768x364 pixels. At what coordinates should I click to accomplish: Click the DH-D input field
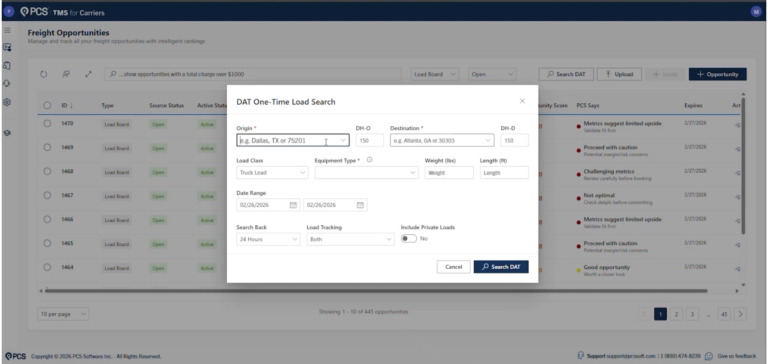515,141
